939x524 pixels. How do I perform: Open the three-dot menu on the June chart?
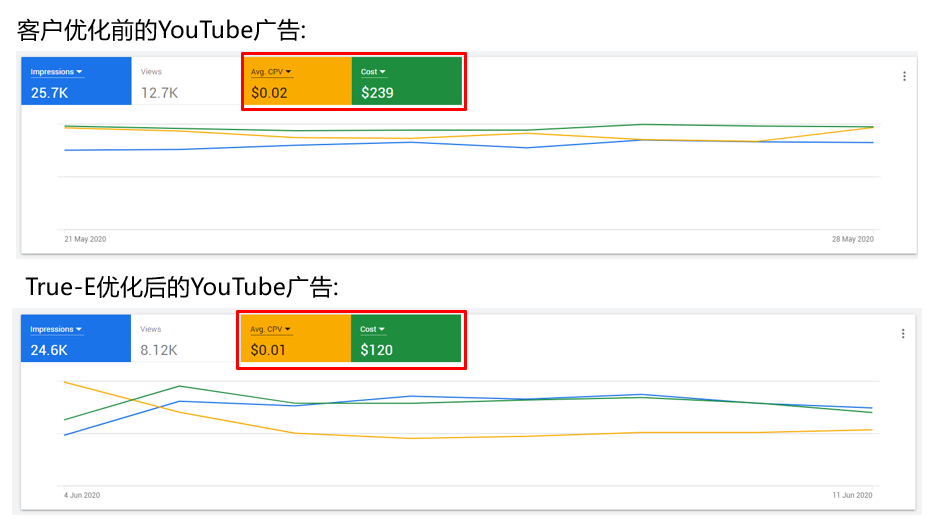point(904,334)
